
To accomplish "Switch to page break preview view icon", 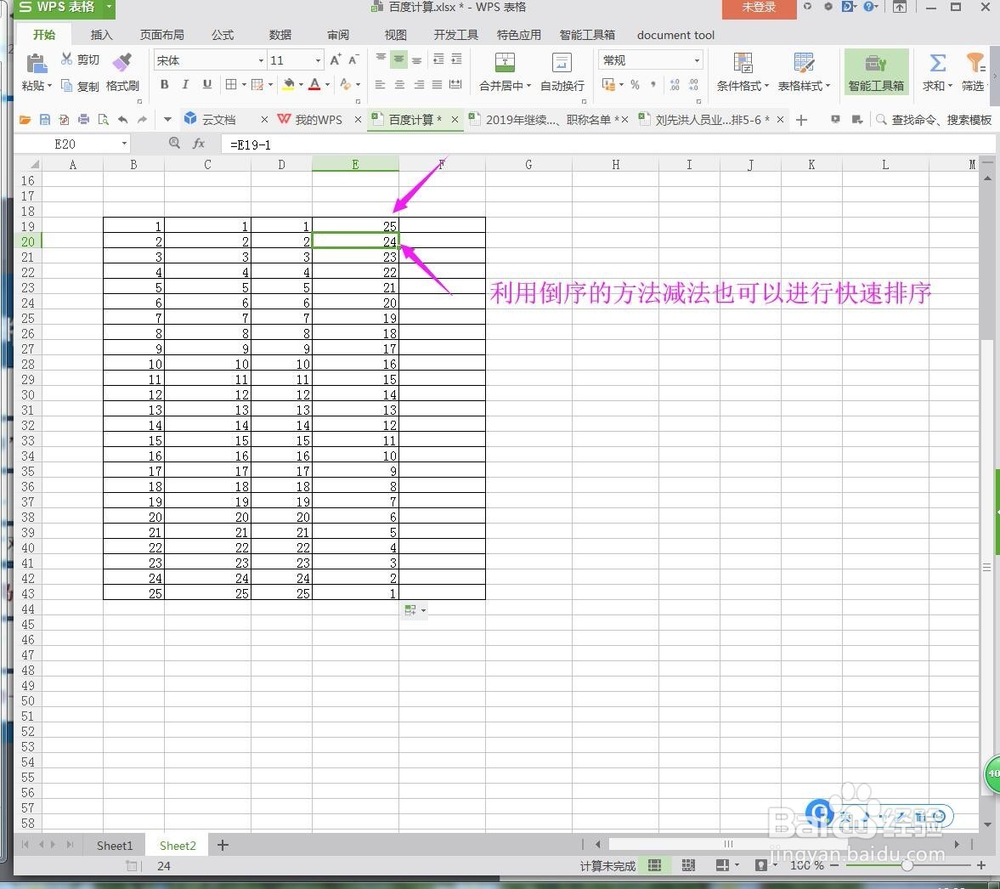I will click(x=688, y=865).
